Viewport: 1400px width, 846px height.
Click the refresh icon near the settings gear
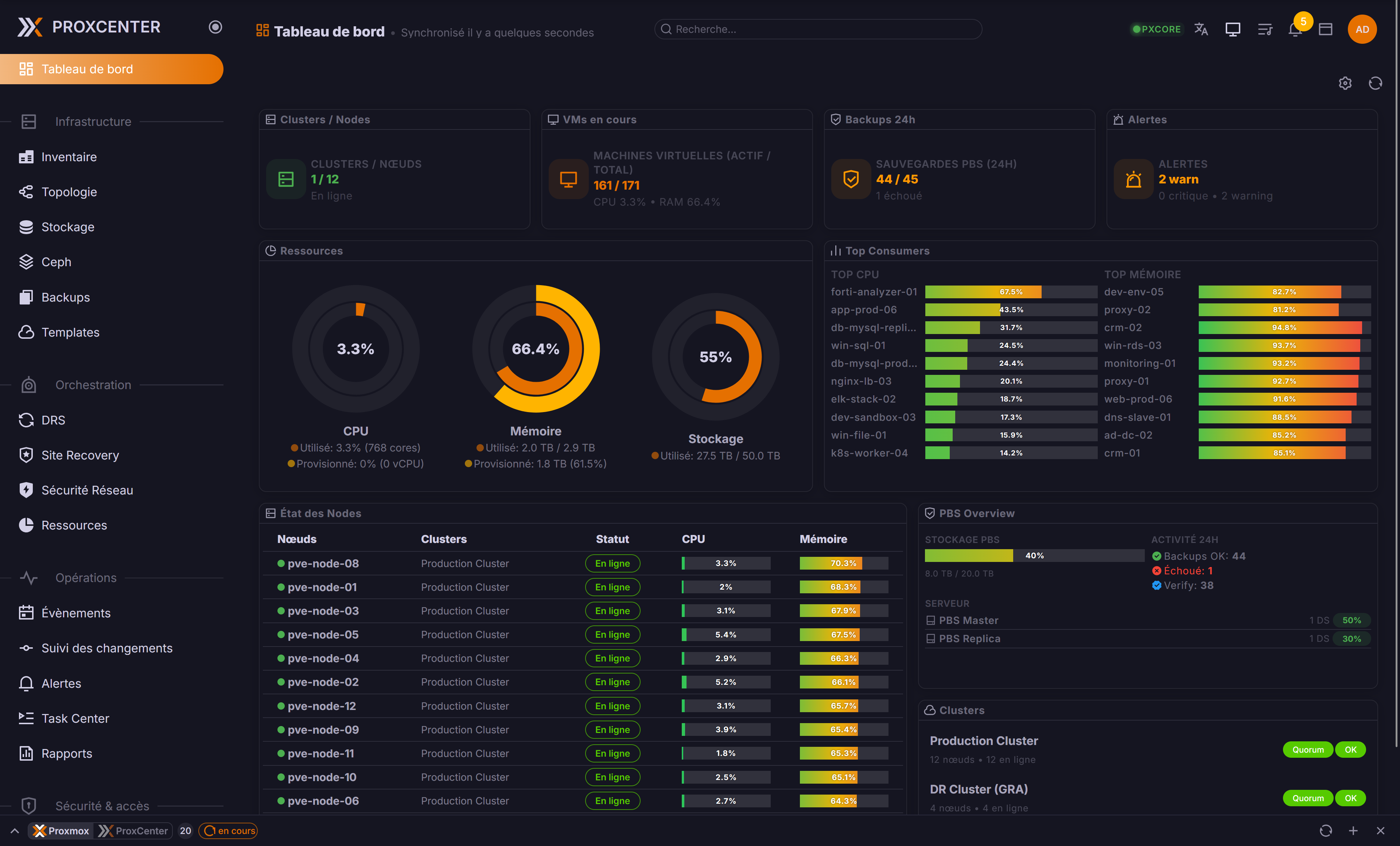pyautogui.click(x=1376, y=83)
